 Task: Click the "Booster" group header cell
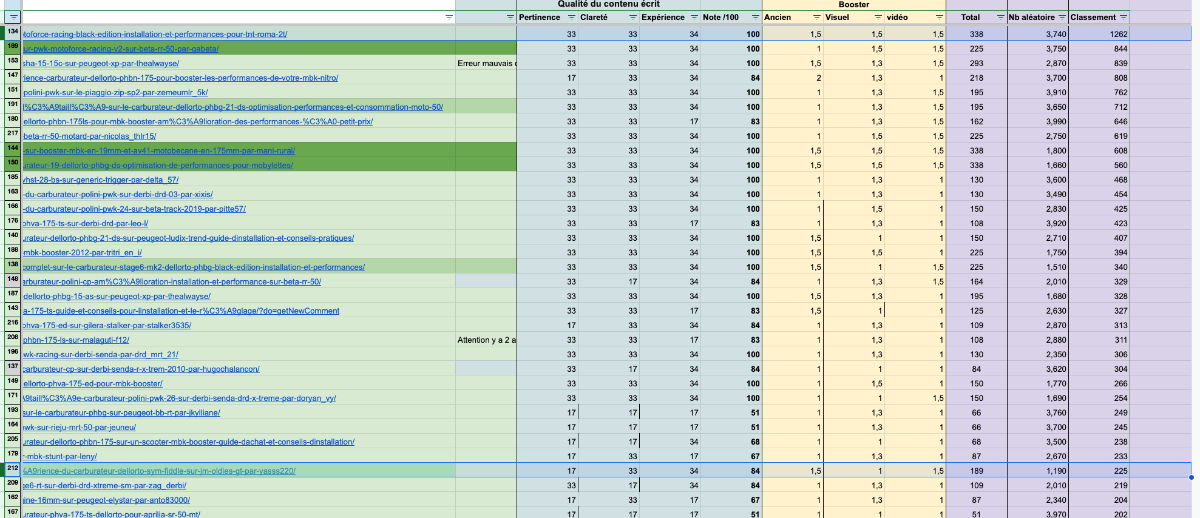(x=853, y=5)
